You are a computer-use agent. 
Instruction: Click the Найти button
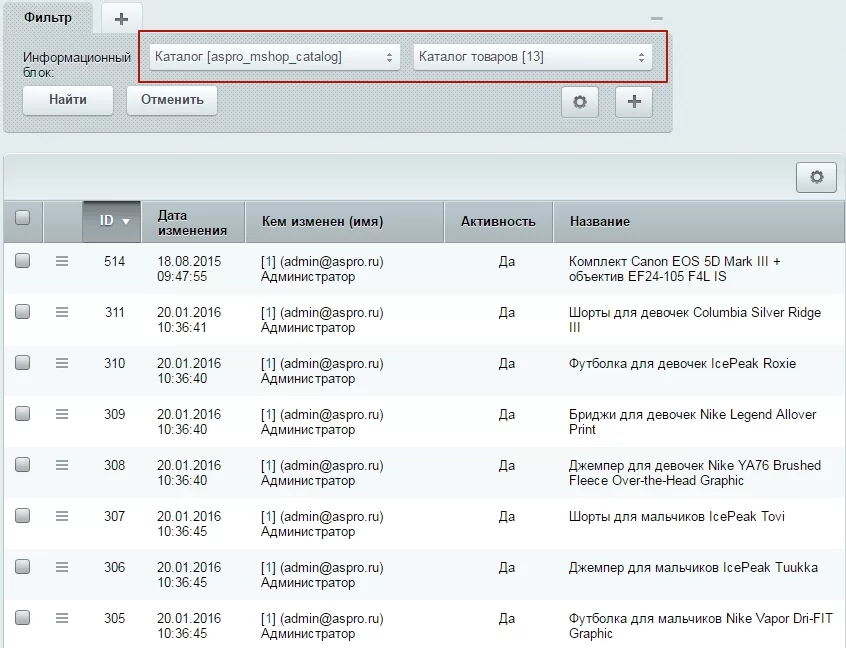pos(68,100)
